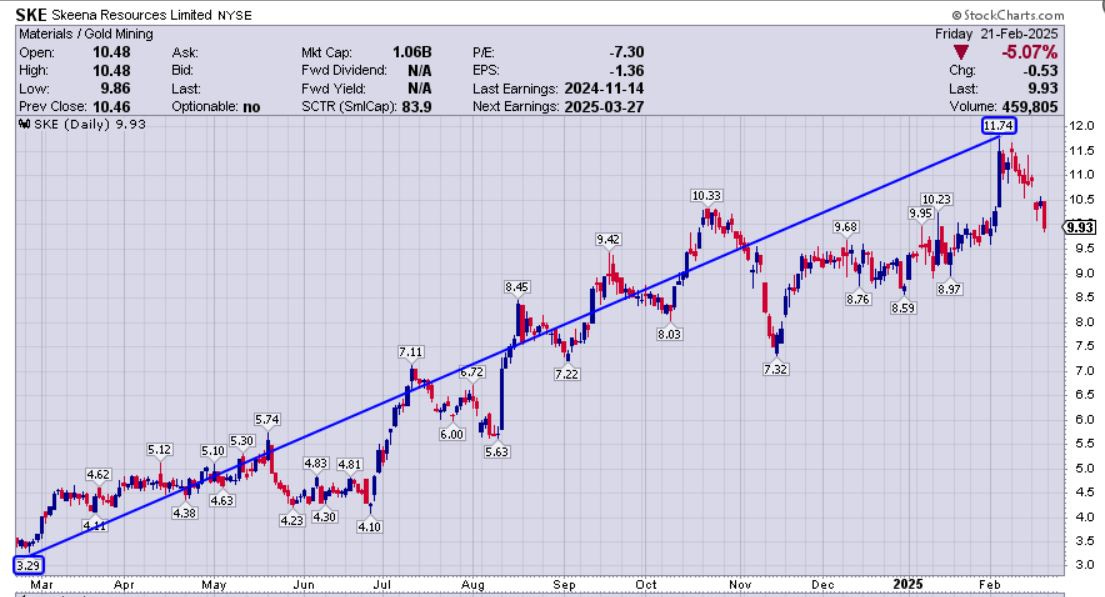
Task: Click the SCTR (SmlCap) value 83.9
Action: point(417,106)
